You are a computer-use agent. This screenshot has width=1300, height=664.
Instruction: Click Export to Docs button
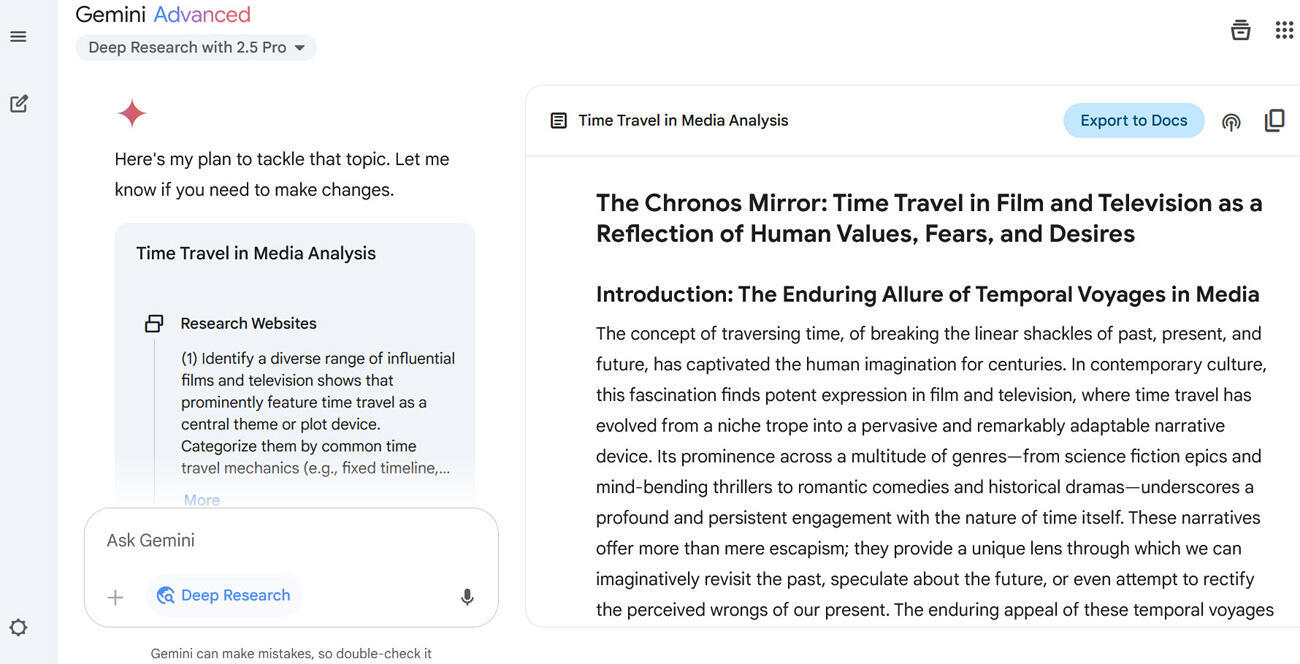[1133, 121]
